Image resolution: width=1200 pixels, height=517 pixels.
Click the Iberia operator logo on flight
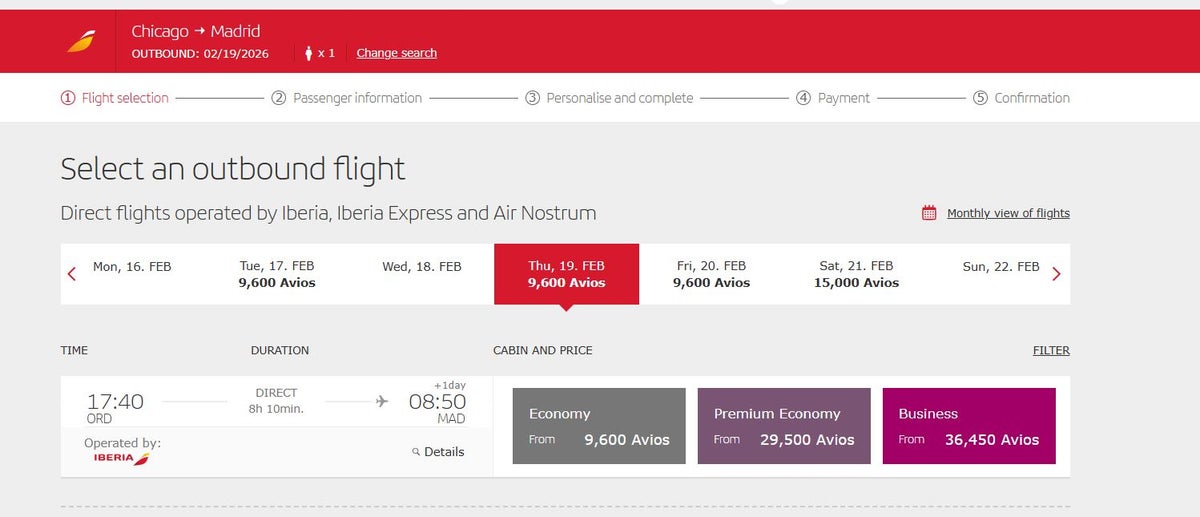point(121,459)
